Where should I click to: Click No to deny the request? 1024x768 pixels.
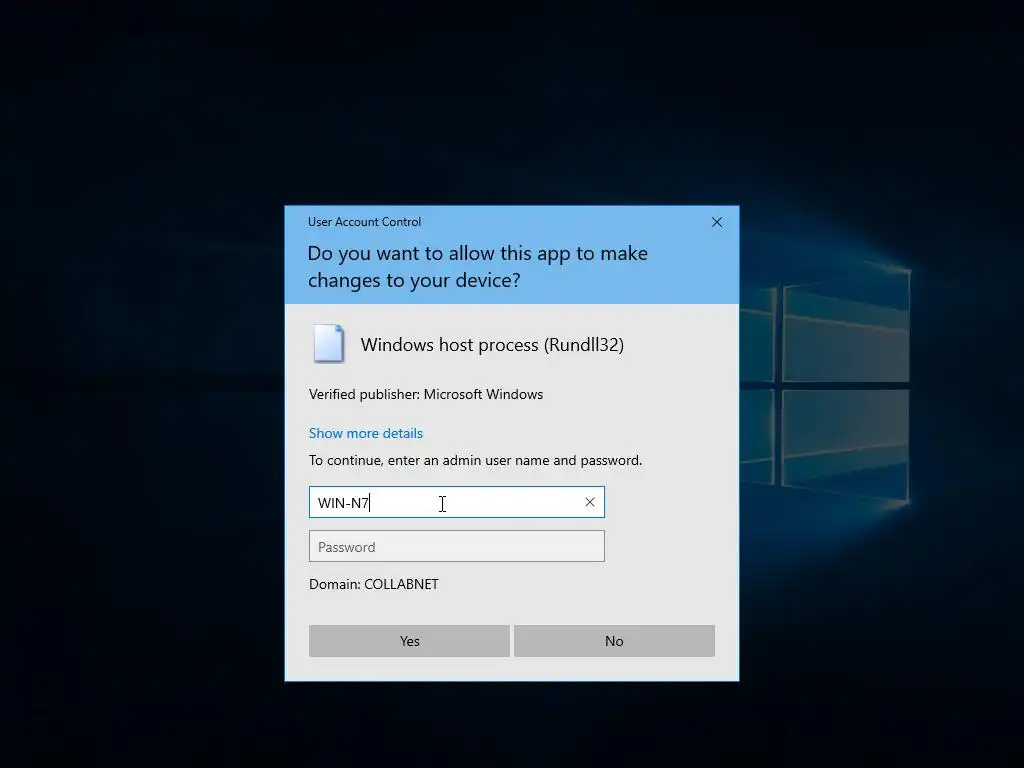click(x=614, y=641)
